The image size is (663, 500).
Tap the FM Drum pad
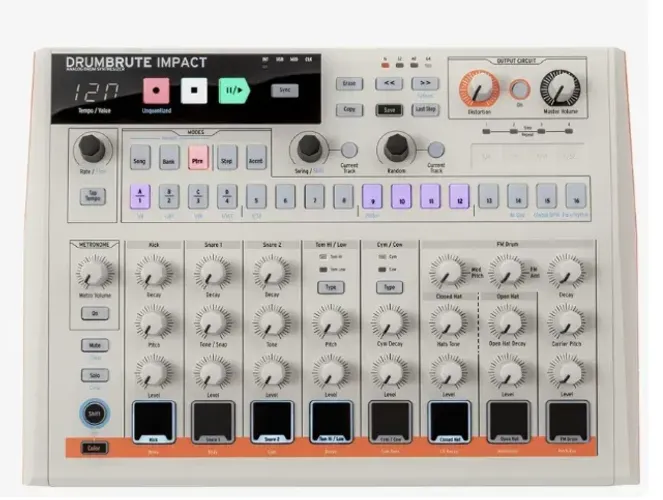click(x=567, y=421)
